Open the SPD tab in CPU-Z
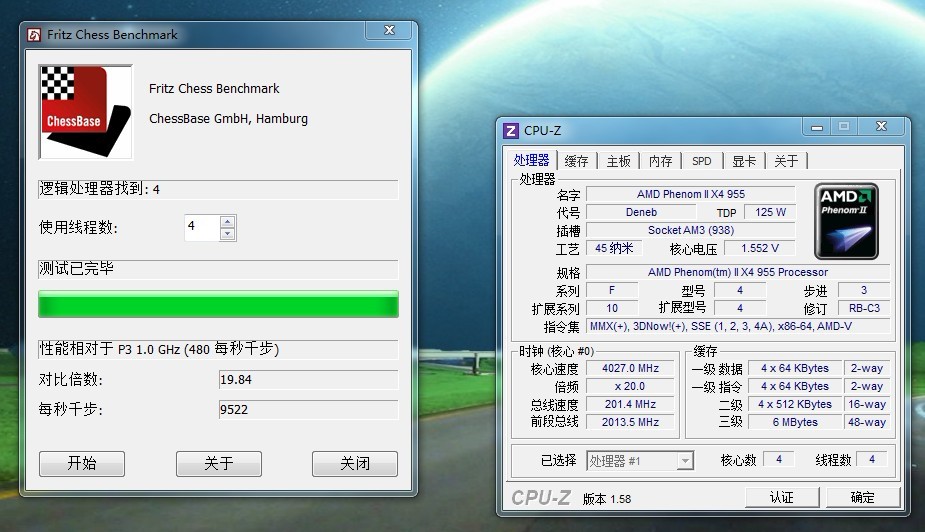This screenshot has height=532, width=925. click(701, 162)
